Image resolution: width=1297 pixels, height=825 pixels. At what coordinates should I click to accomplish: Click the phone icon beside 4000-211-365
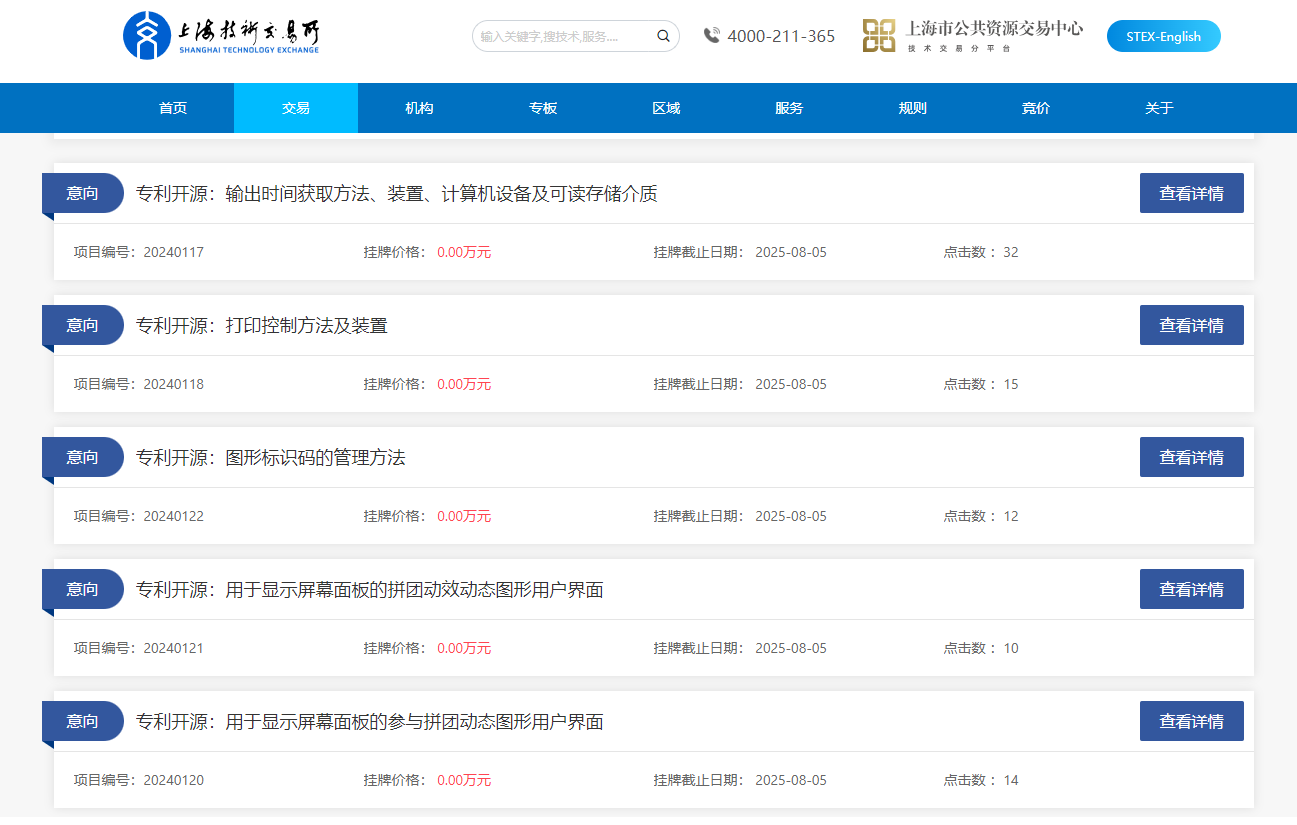[x=712, y=36]
